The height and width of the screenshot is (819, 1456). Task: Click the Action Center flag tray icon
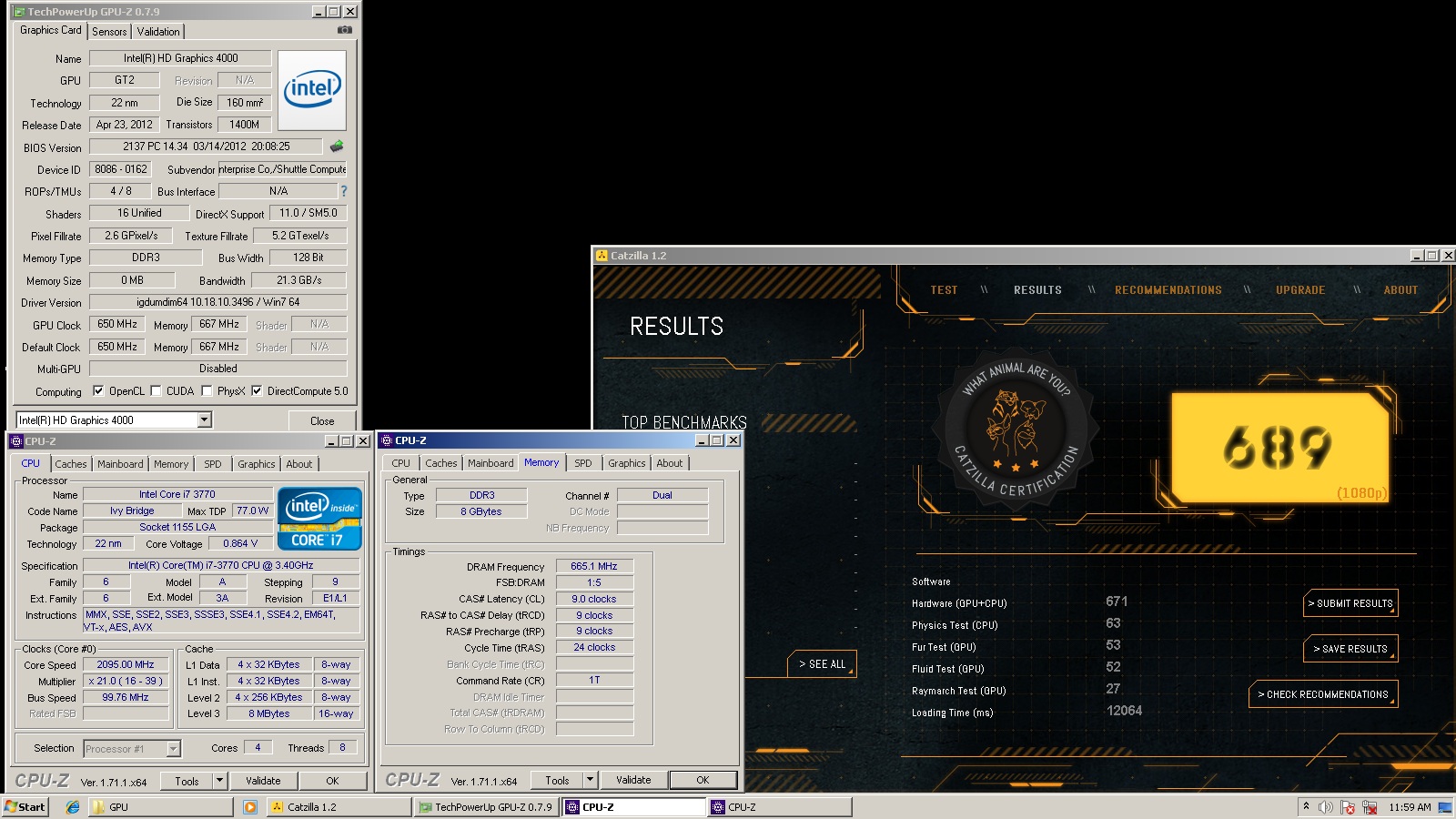[1348, 807]
